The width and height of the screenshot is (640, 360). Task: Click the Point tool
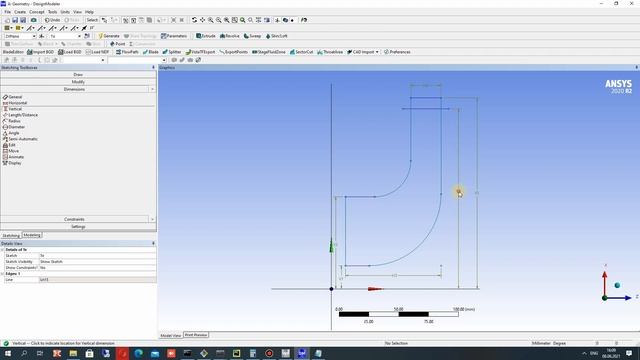[x=118, y=44]
